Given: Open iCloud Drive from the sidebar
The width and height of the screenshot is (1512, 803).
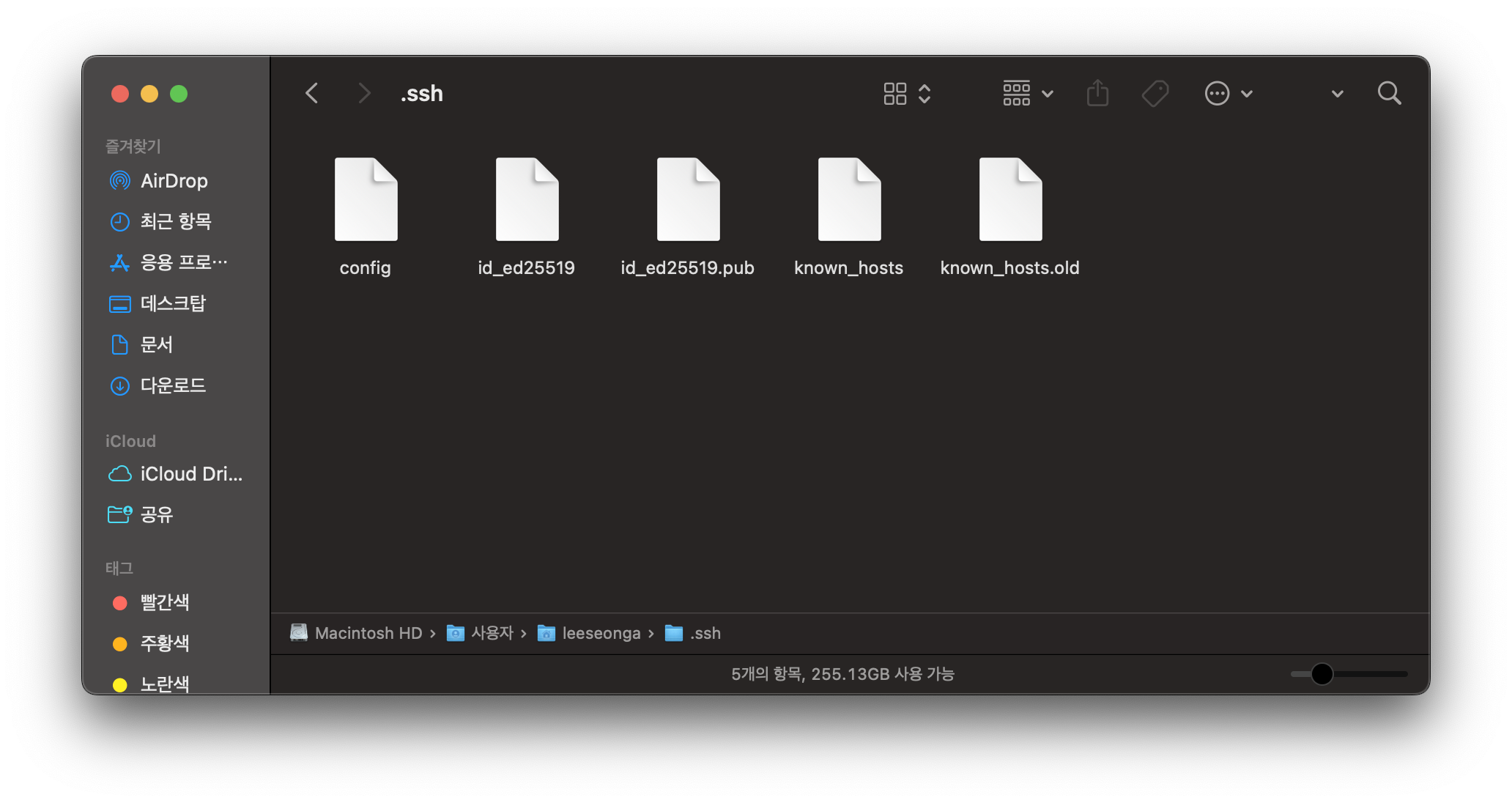Looking at the screenshot, I should 190,474.
